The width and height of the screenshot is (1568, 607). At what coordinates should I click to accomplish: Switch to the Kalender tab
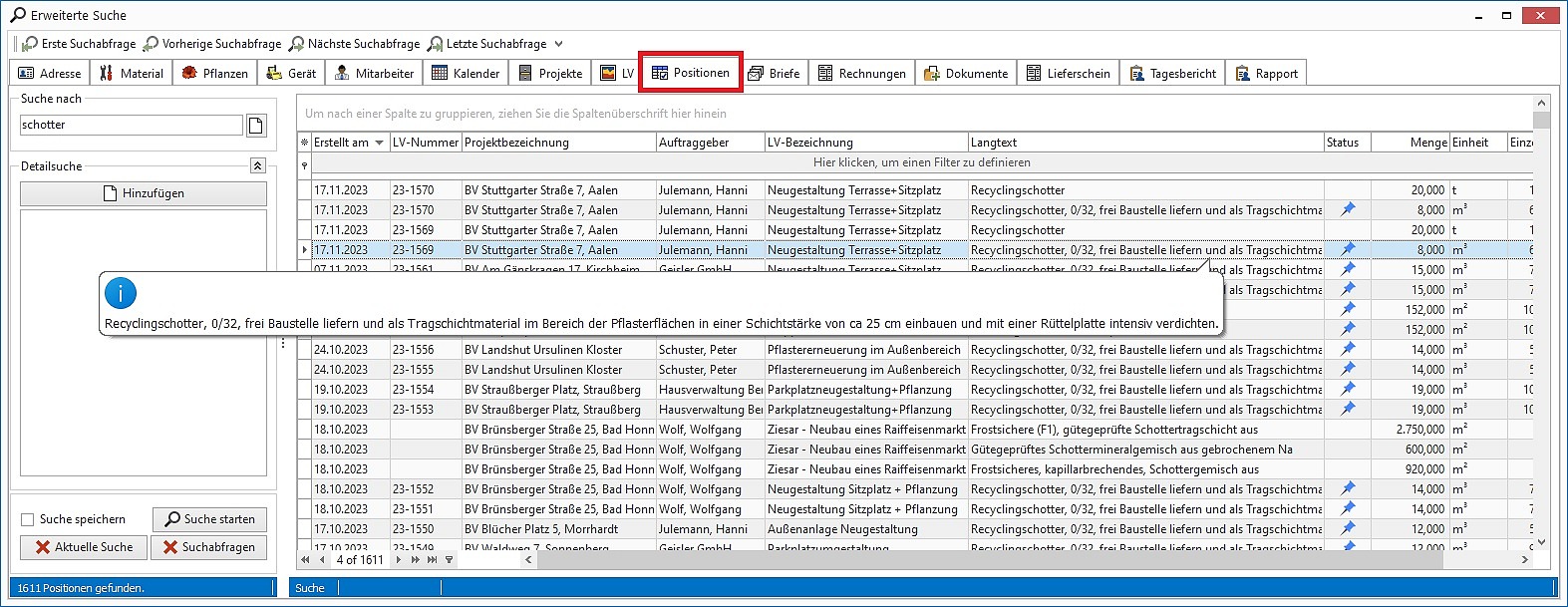[x=466, y=73]
